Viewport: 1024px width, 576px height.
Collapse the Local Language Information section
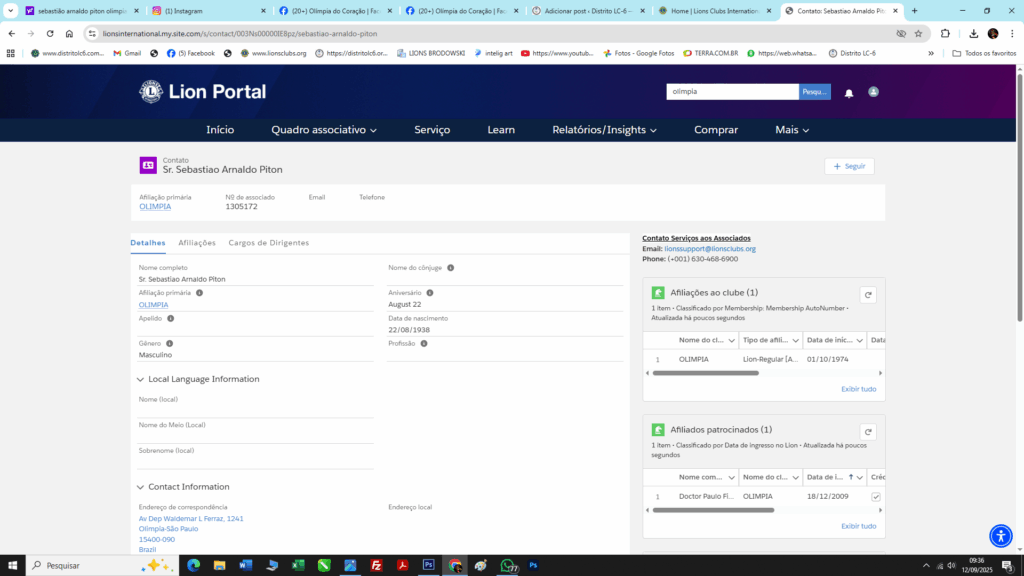coord(140,379)
